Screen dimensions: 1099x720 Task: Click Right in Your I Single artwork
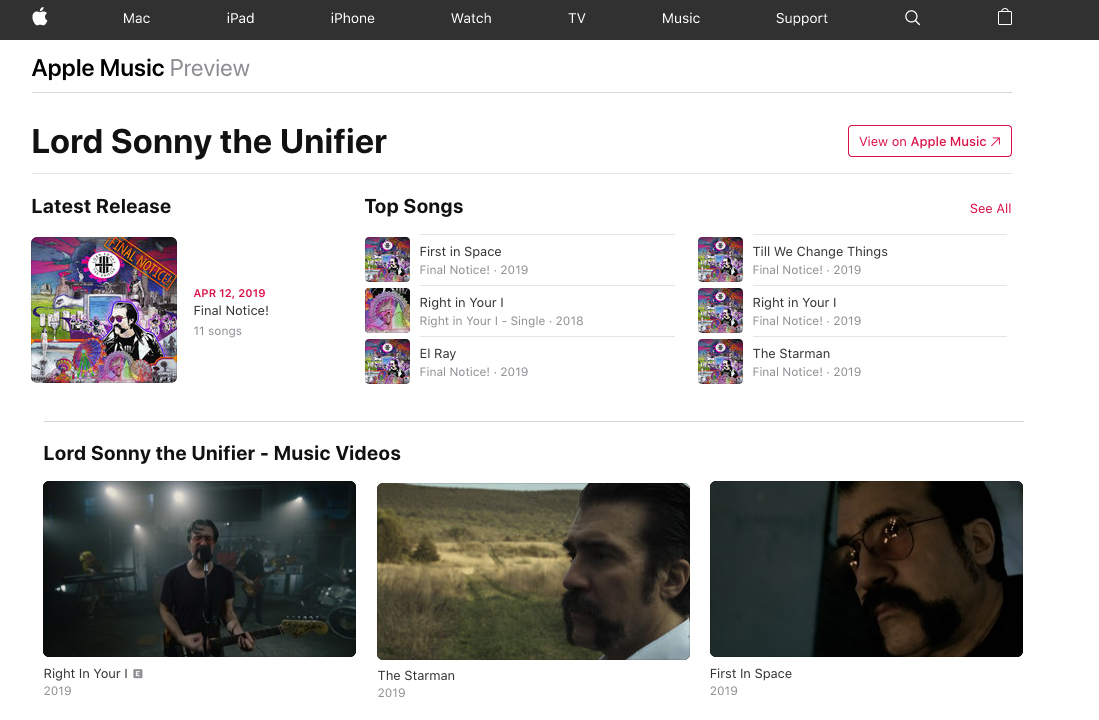(387, 311)
